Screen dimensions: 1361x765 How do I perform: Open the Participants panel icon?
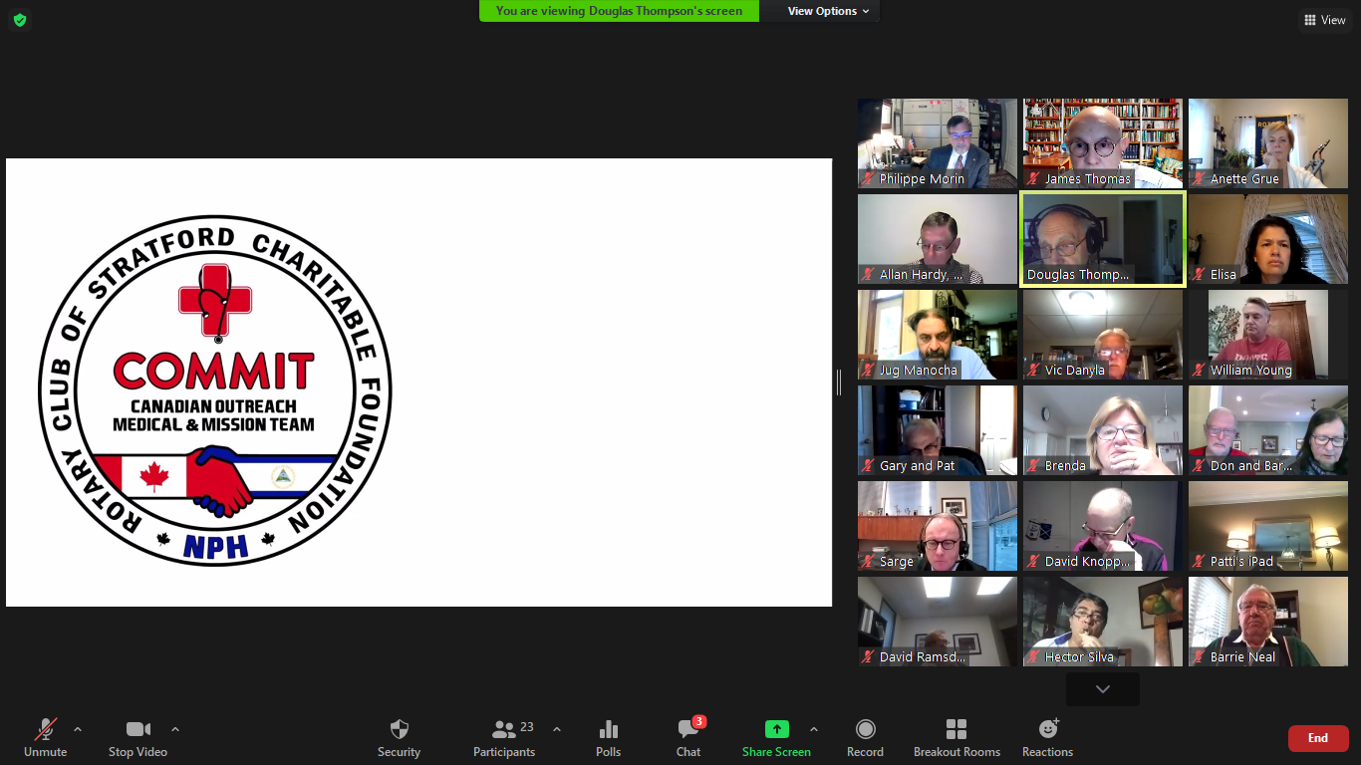click(504, 729)
